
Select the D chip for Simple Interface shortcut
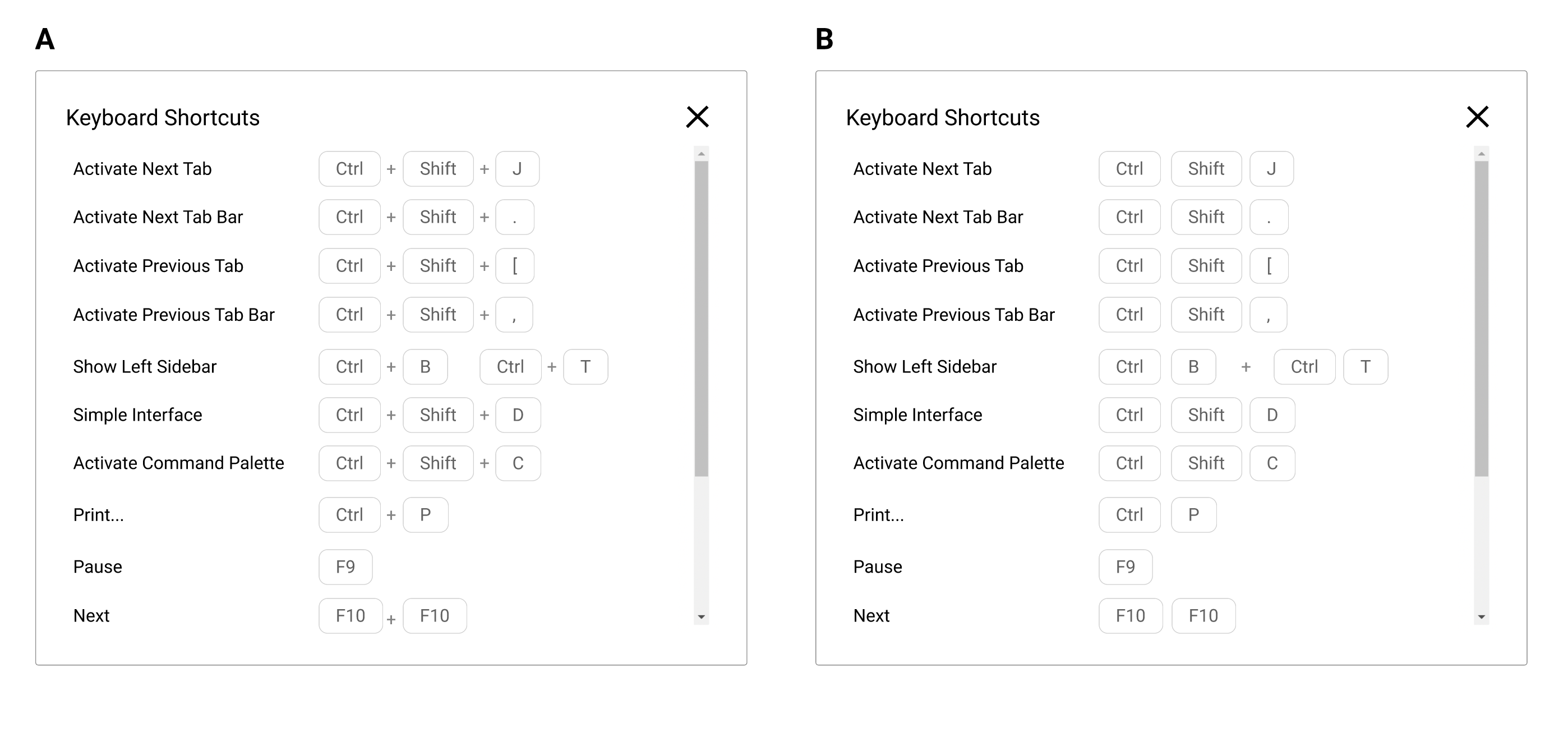518,414
